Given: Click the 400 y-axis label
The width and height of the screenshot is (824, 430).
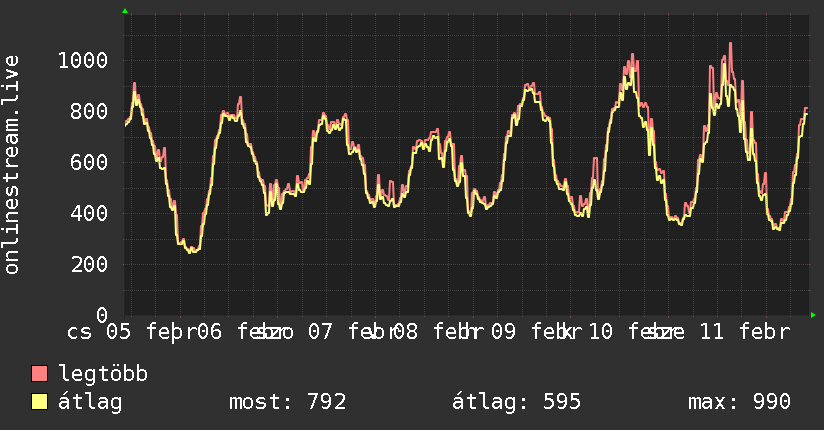Looking at the screenshot, I should [x=89, y=213].
